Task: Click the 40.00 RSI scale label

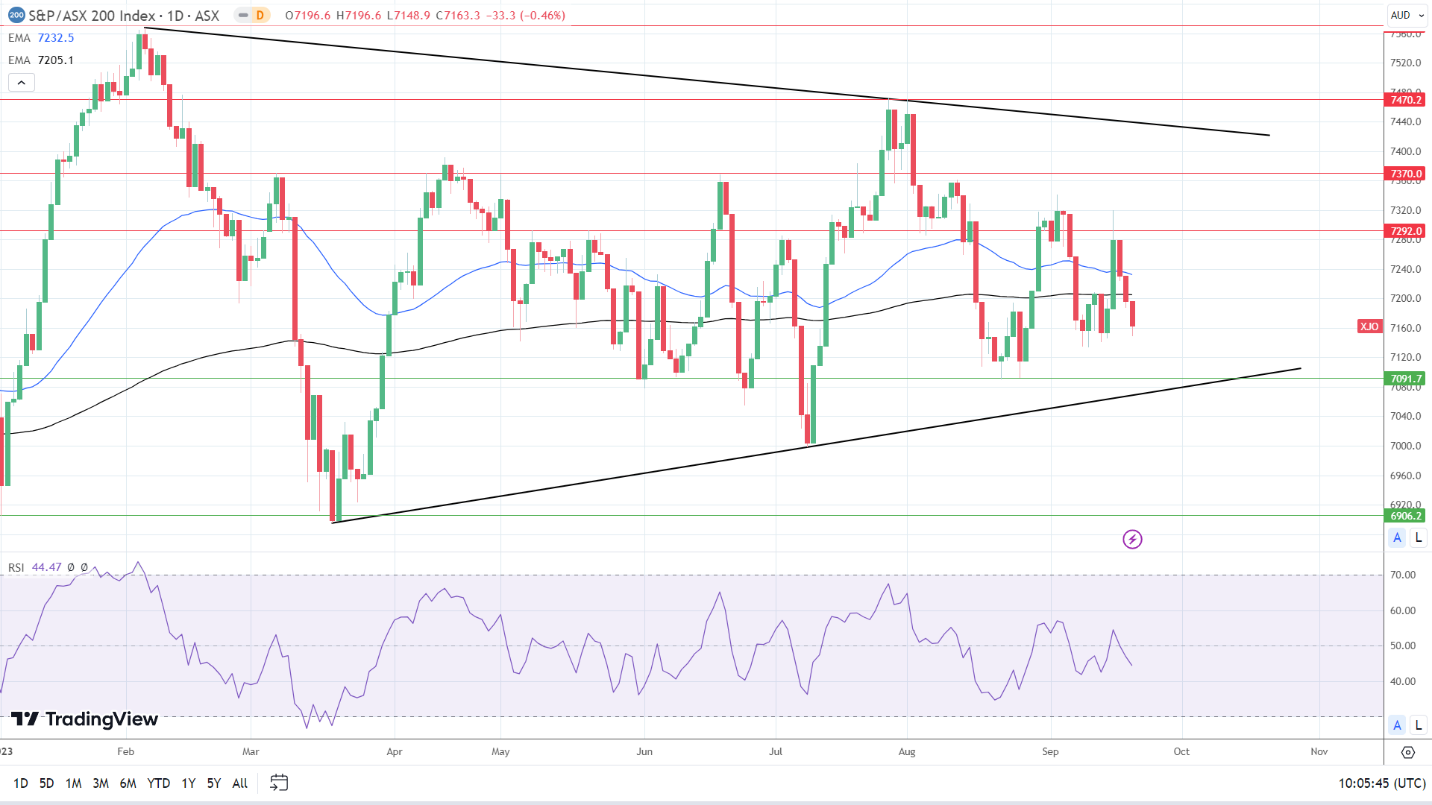Action: [1403, 682]
